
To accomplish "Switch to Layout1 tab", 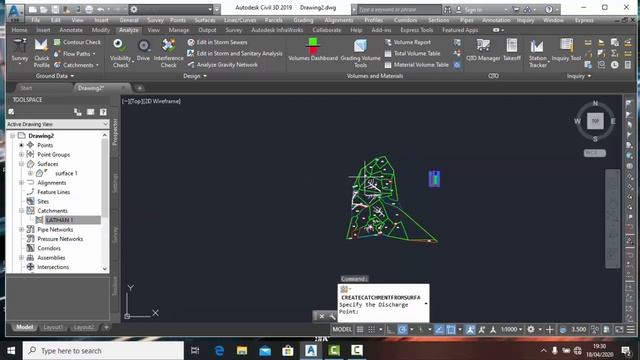I will pos(53,327).
